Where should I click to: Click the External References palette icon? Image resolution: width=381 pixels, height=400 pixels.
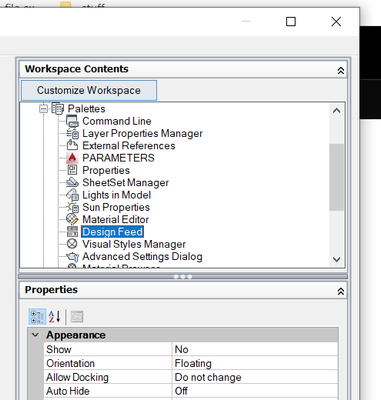tap(72, 146)
